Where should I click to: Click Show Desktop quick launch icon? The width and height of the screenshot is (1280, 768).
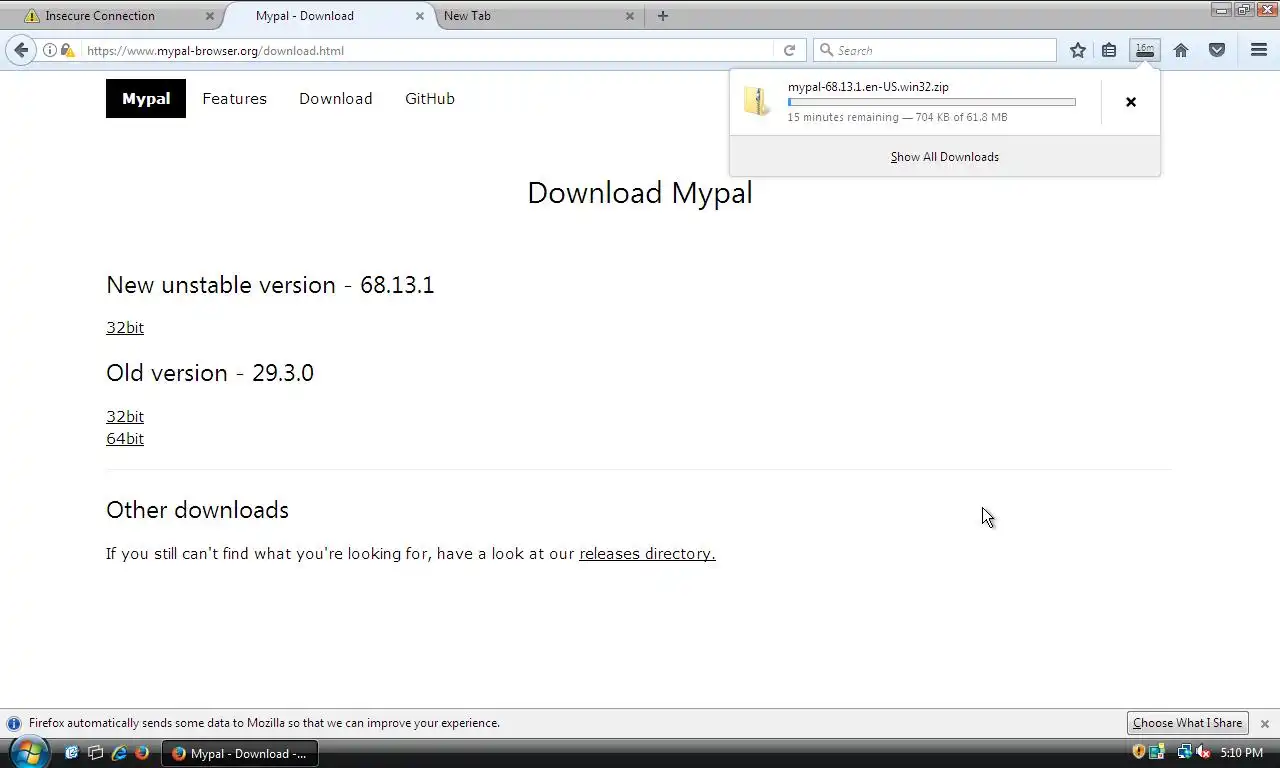[x=72, y=753]
